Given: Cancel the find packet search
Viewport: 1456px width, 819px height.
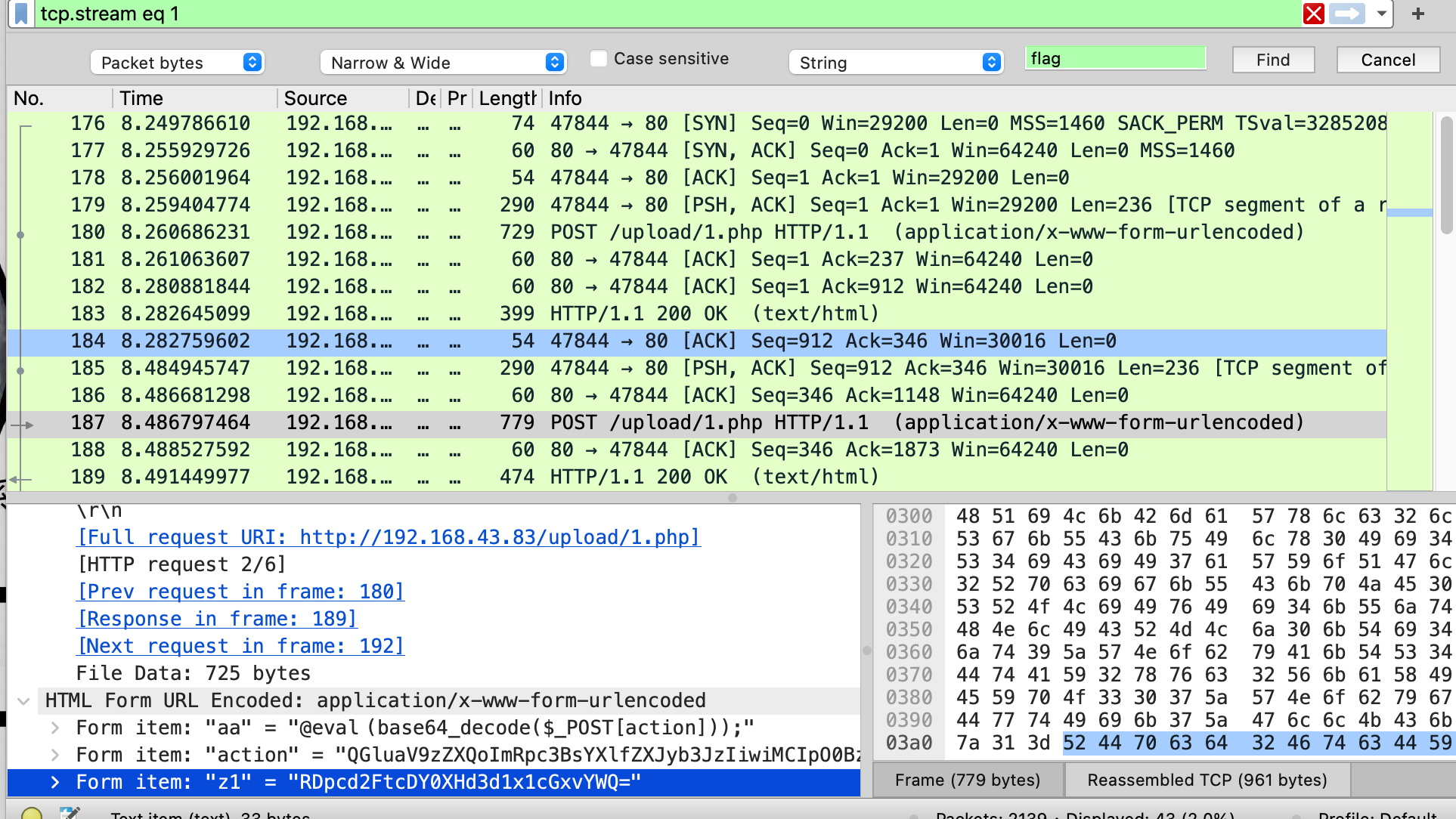Looking at the screenshot, I should 1388,60.
